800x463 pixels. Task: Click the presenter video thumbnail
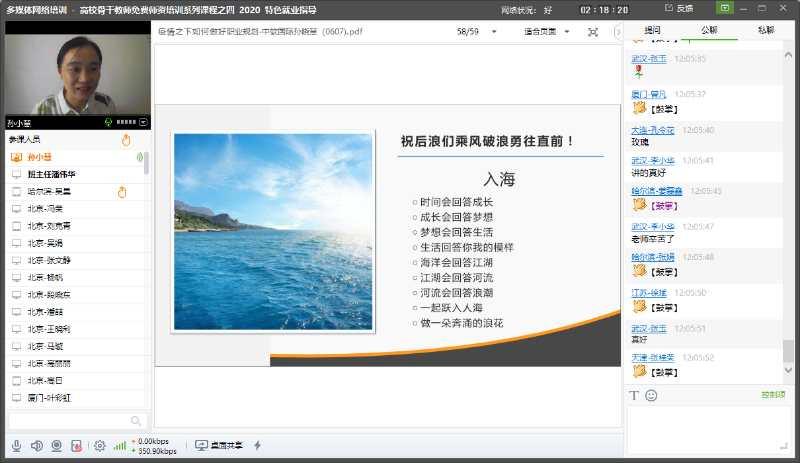78,75
